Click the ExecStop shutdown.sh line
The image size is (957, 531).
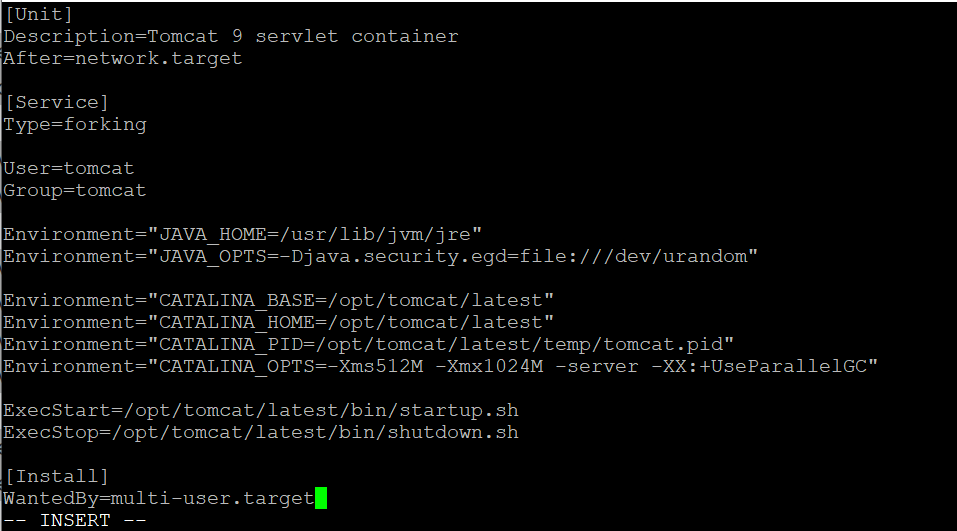(261, 432)
